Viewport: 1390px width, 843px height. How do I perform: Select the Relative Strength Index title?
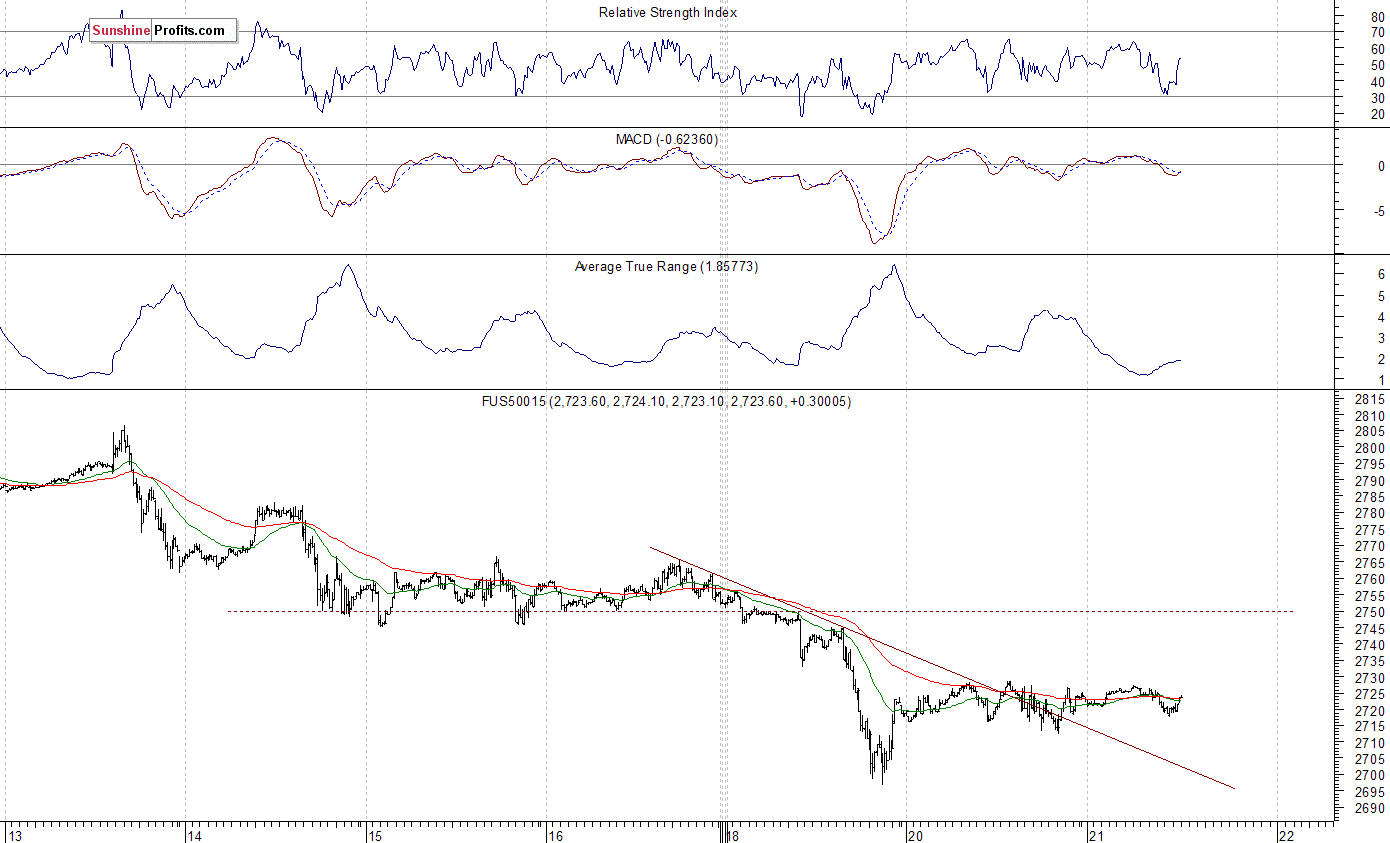pyautogui.click(x=668, y=12)
